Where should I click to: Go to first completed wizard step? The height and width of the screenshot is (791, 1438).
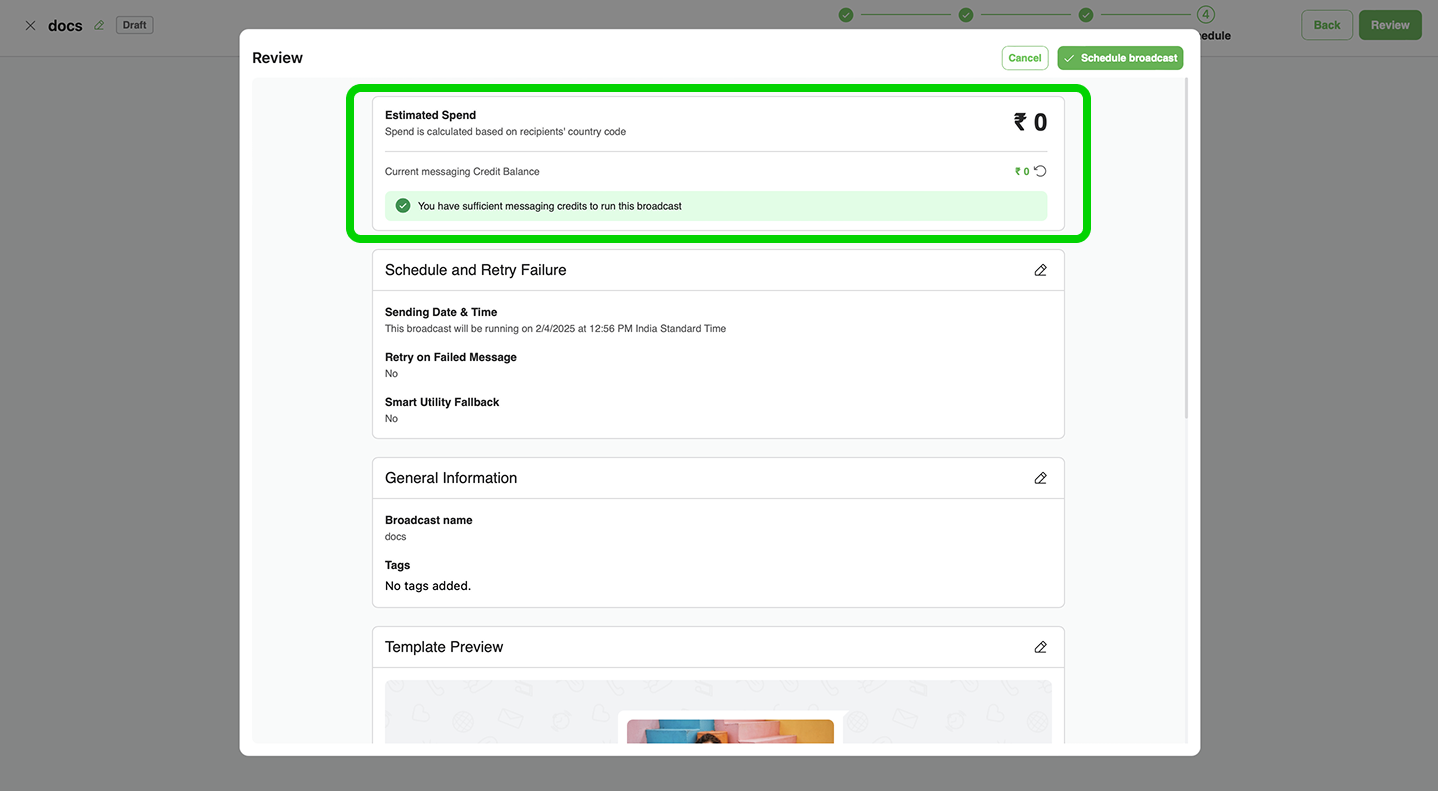pos(846,15)
